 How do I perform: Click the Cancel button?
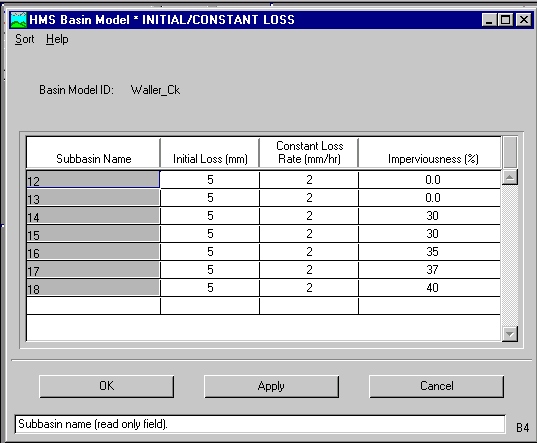[437, 387]
